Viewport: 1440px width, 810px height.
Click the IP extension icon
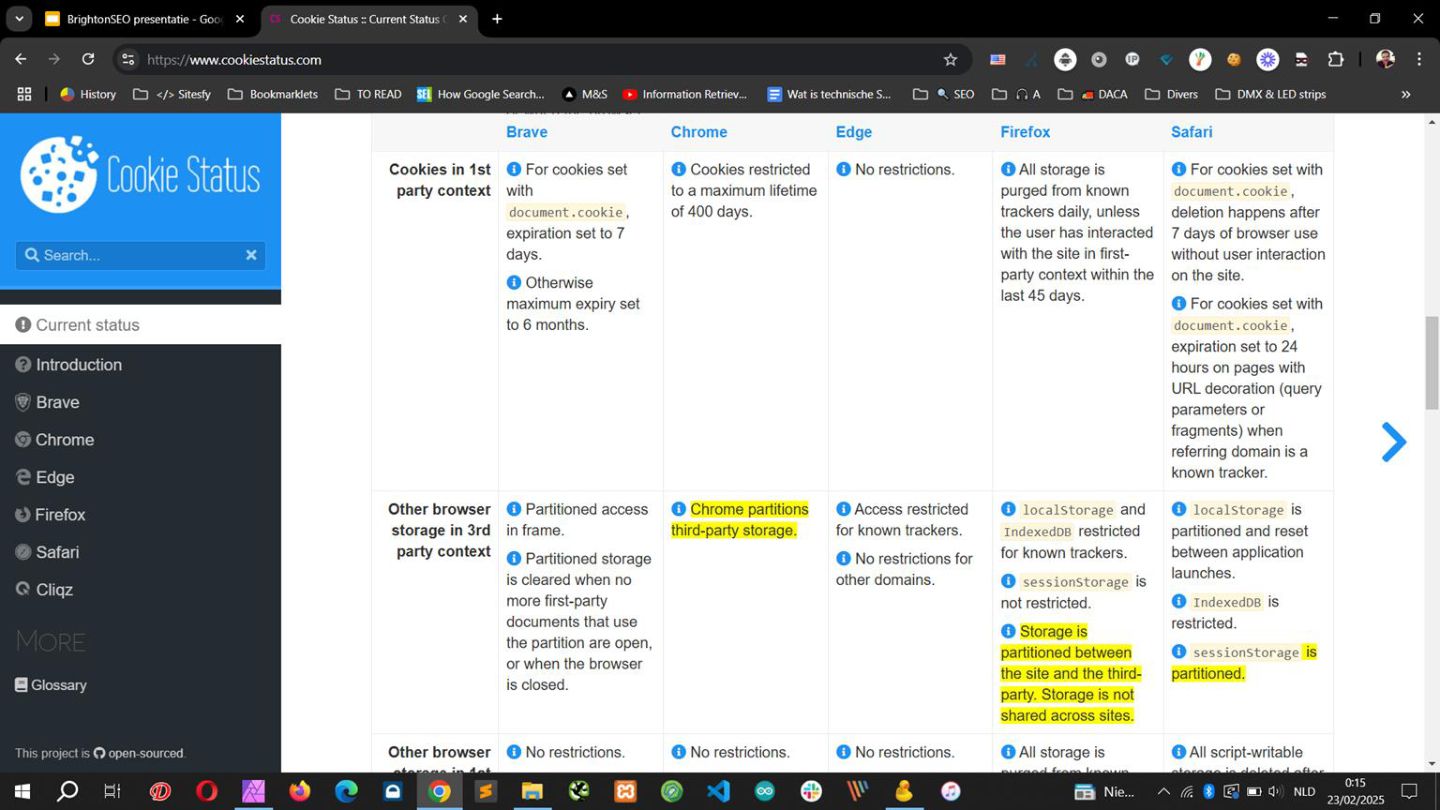(1132, 60)
